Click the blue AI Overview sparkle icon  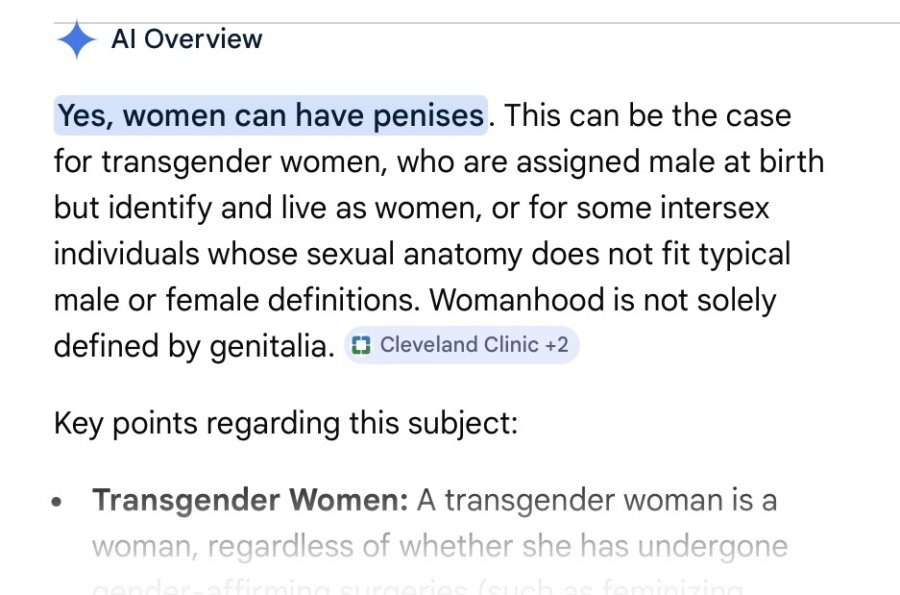tap(76, 39)
